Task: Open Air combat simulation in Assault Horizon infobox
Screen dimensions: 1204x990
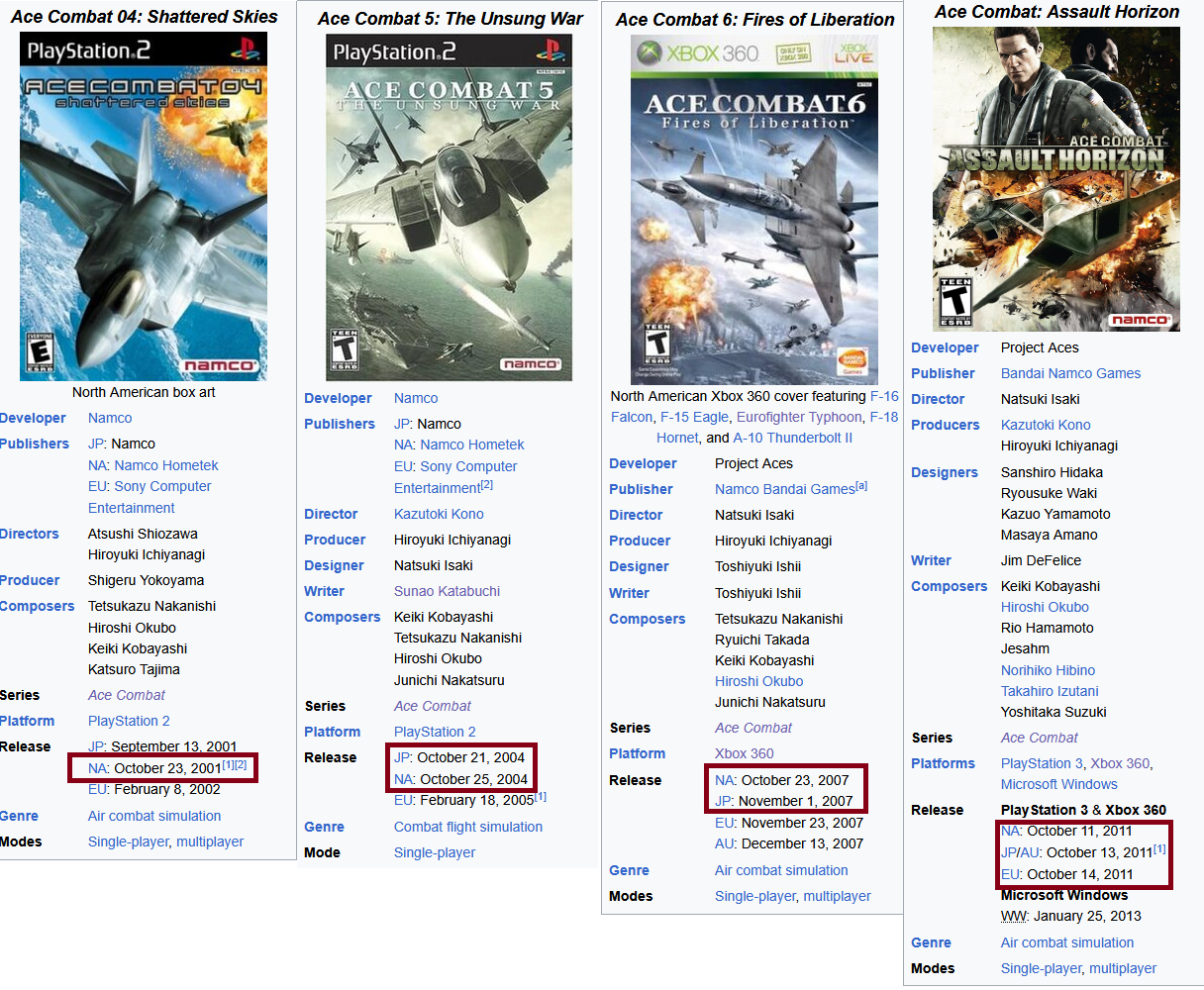Action: (x=1067, y=942)
